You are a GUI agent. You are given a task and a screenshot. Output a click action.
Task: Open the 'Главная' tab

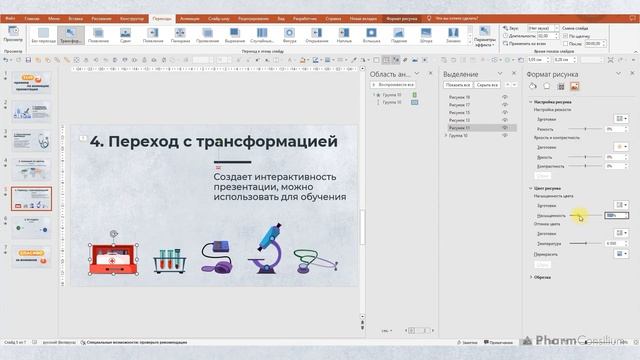coord(32,18)
